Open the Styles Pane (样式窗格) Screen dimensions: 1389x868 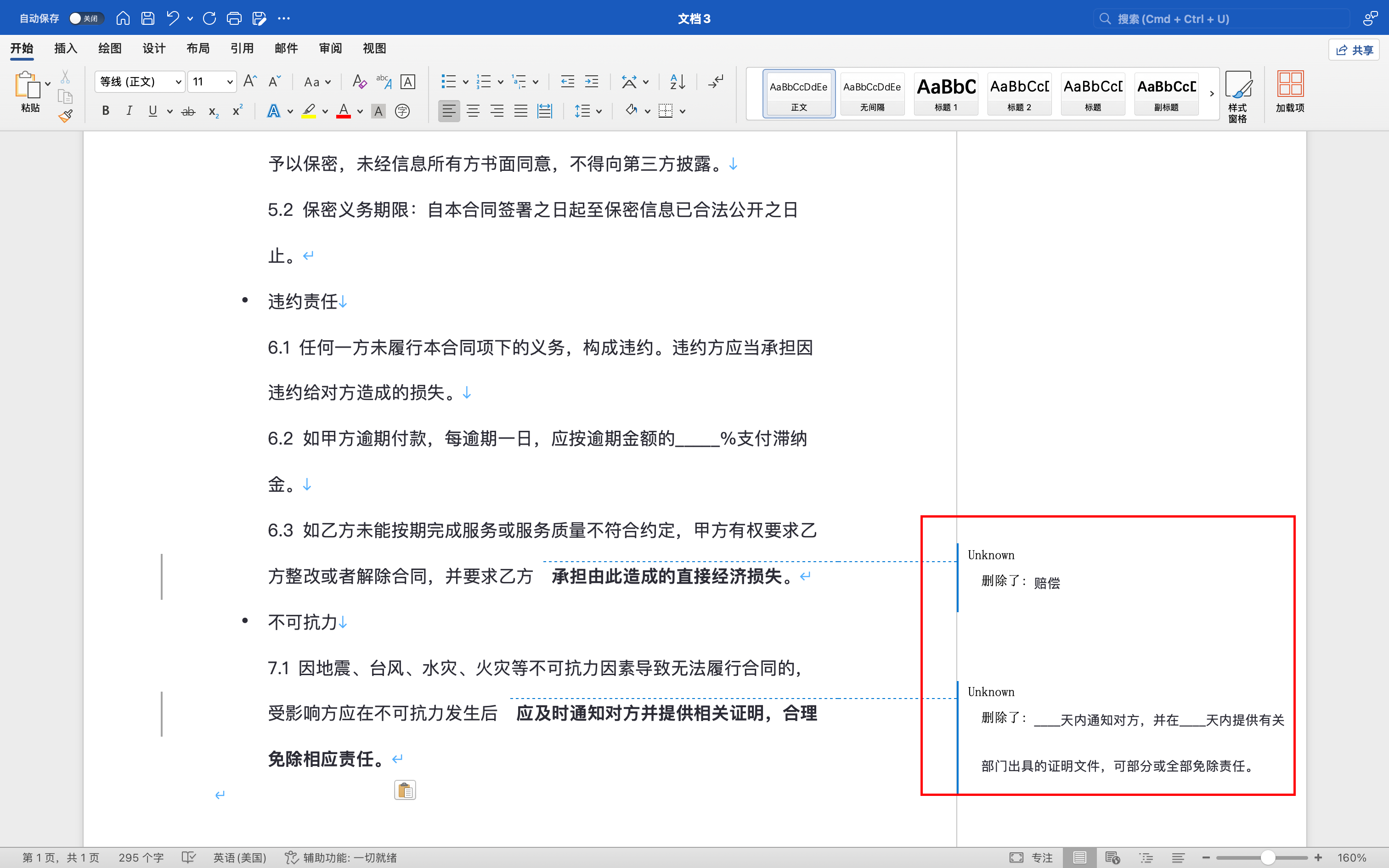click(x=1237, y=96)
